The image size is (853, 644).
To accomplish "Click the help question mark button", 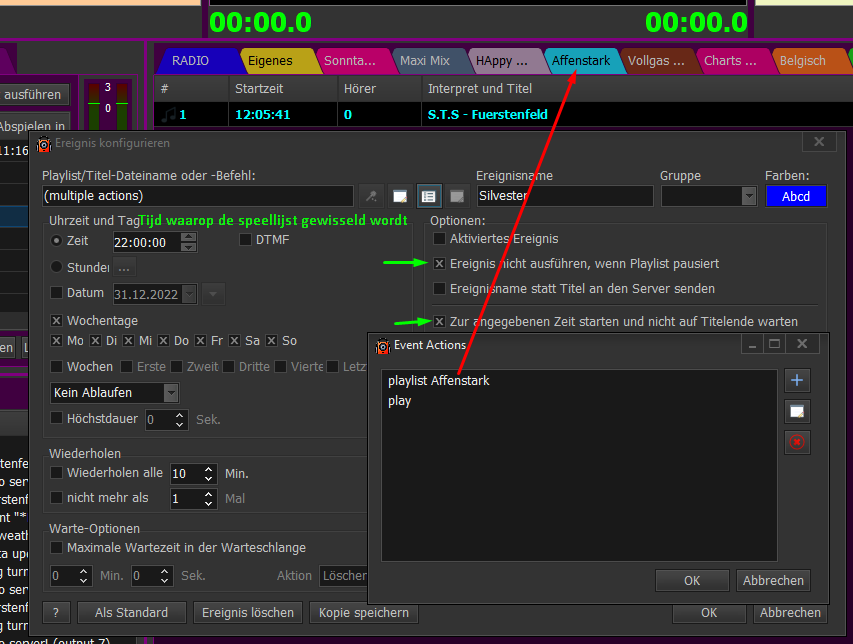I will coord(56,612).
